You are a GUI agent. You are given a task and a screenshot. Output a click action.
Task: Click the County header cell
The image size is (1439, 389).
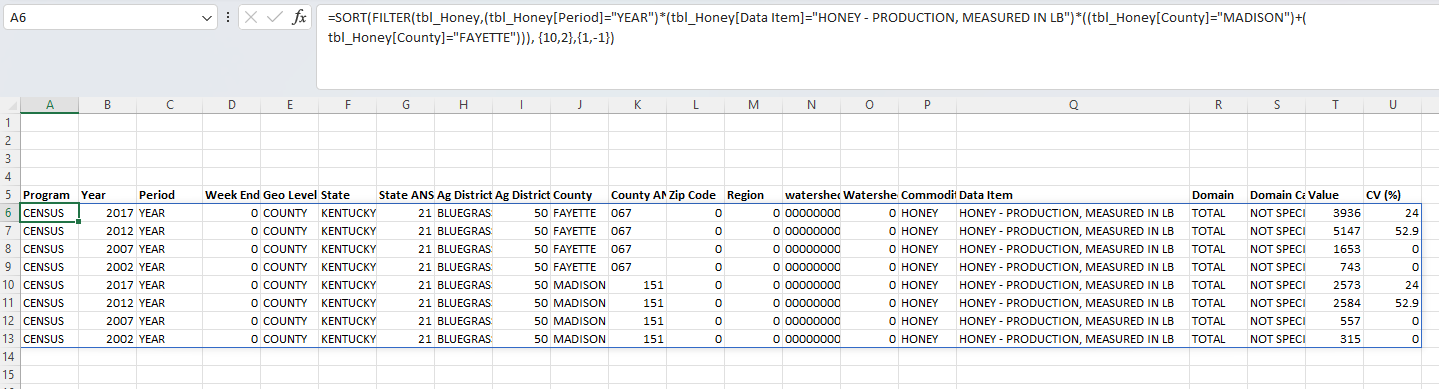coord(579,195)
